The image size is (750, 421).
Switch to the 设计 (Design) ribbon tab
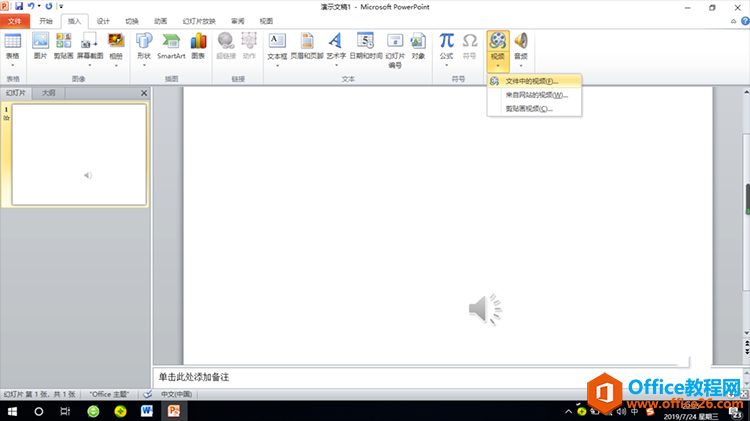pyautogui.click(x=103, y=20)
